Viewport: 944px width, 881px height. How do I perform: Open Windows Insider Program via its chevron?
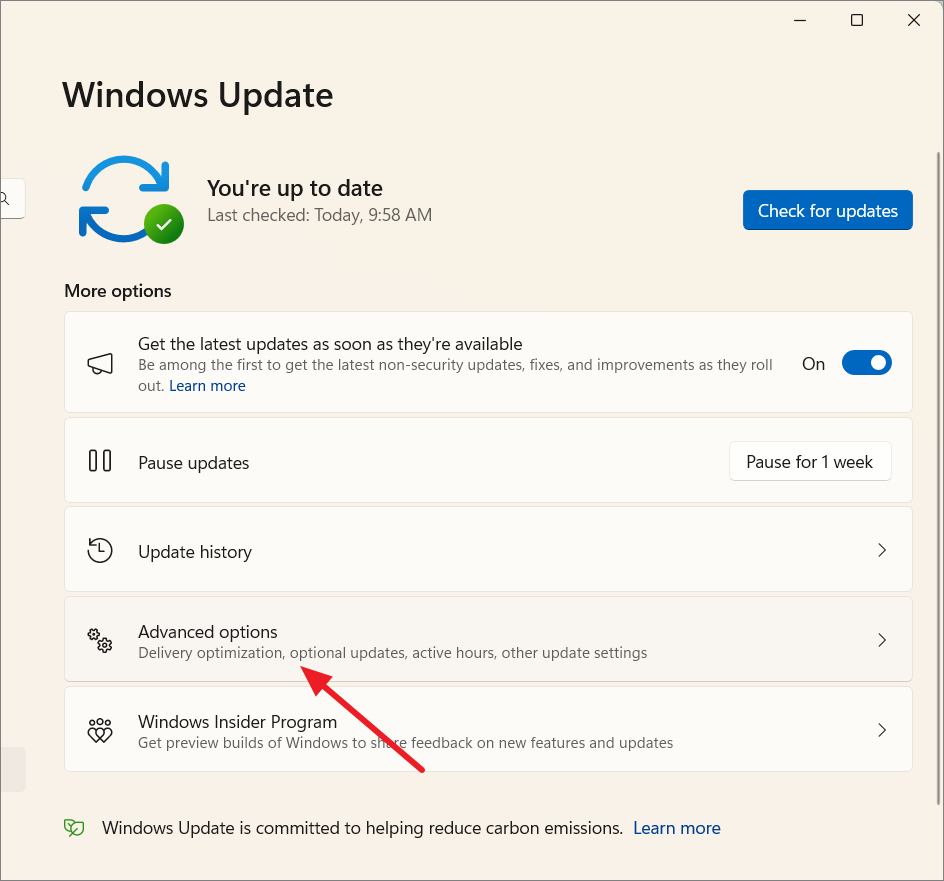(x=882, y=730)
